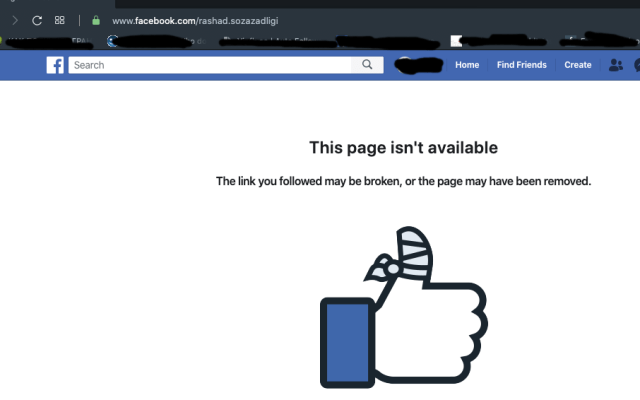This screenshot has width=640, height=400.
Task: Open the Messenger icon at navbar edge
Action: click(x=637, y=65)
